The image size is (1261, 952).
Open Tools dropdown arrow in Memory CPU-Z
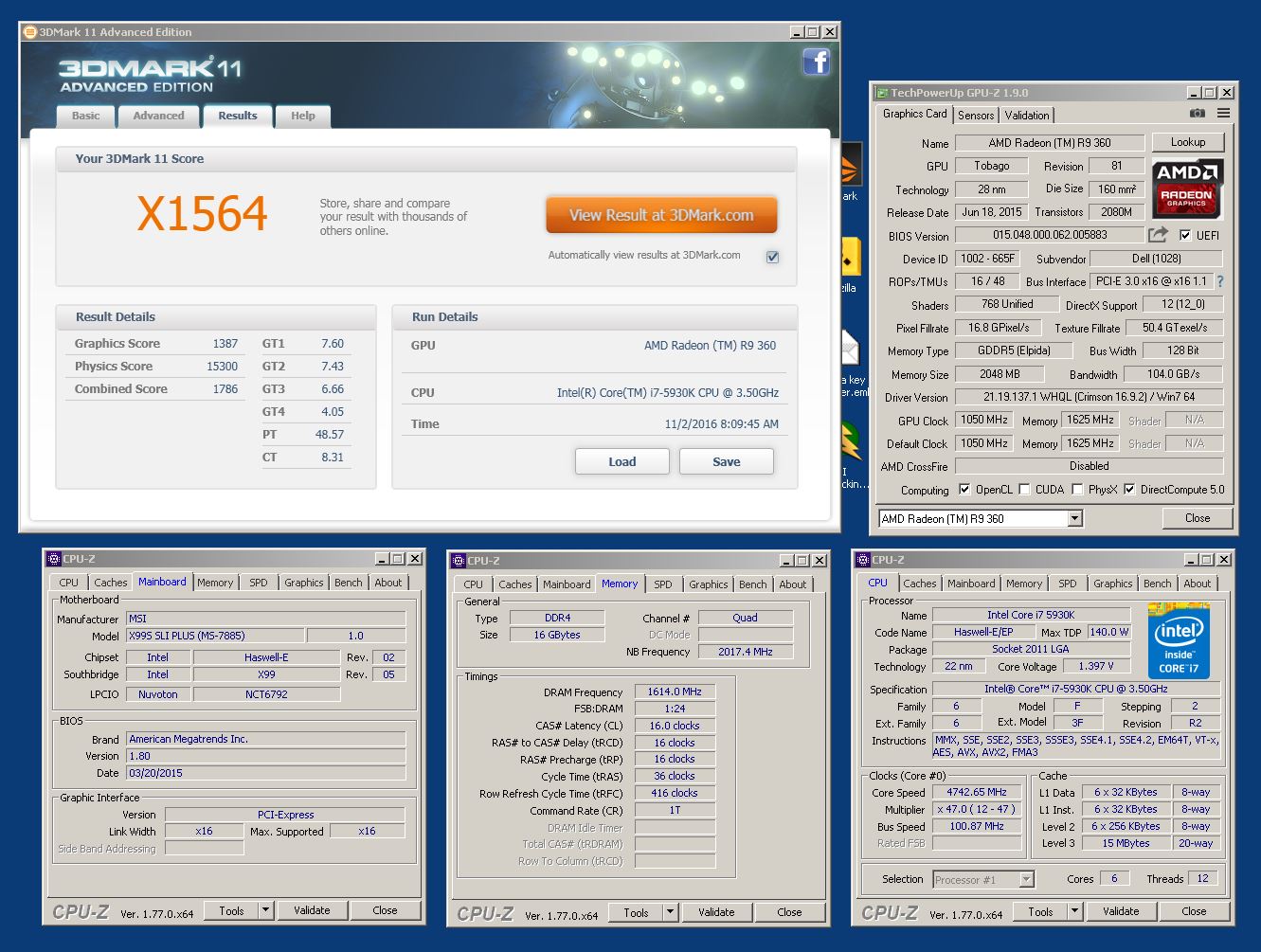(671, 912)
